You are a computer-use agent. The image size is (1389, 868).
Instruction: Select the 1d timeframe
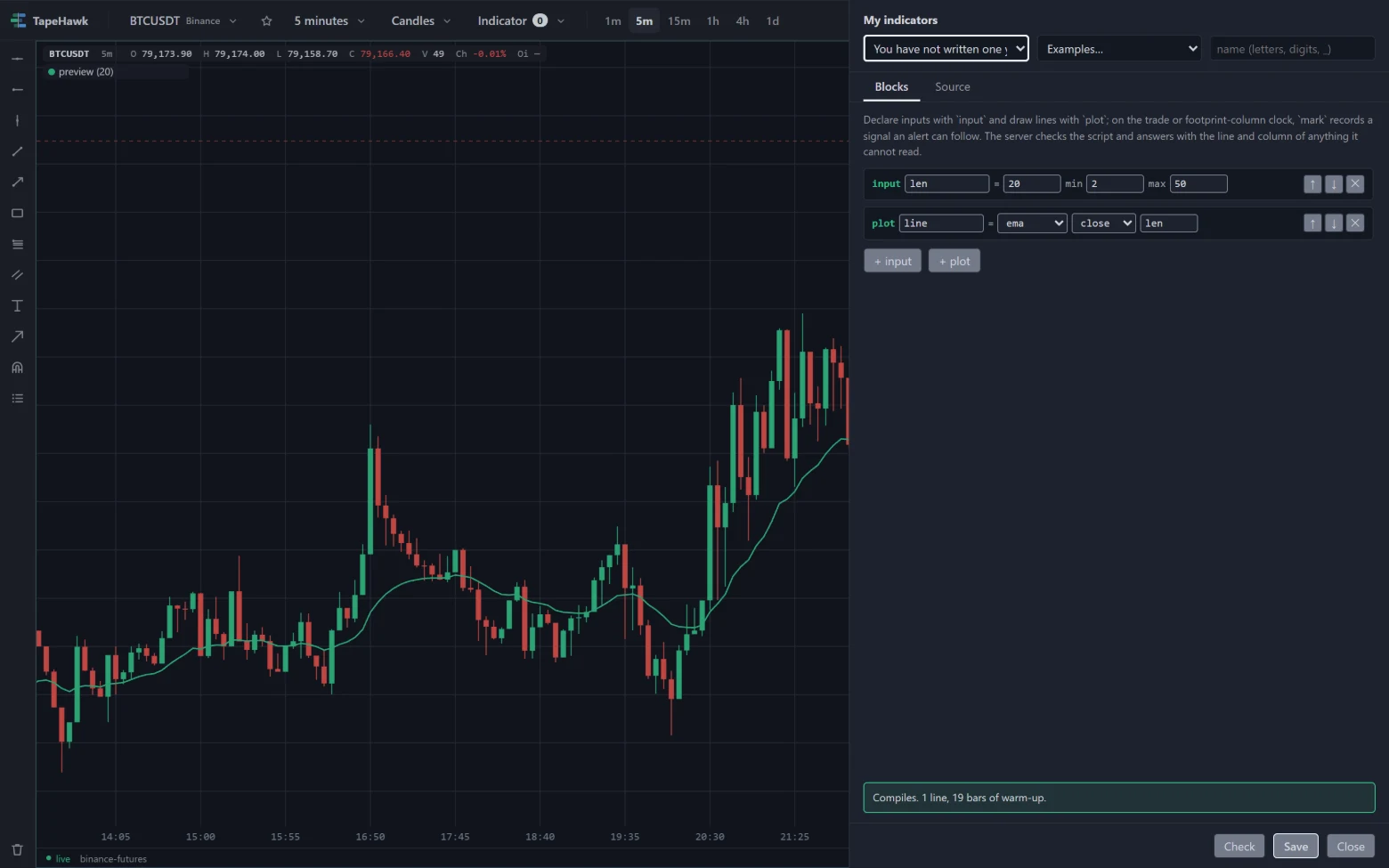click(772, 20)
